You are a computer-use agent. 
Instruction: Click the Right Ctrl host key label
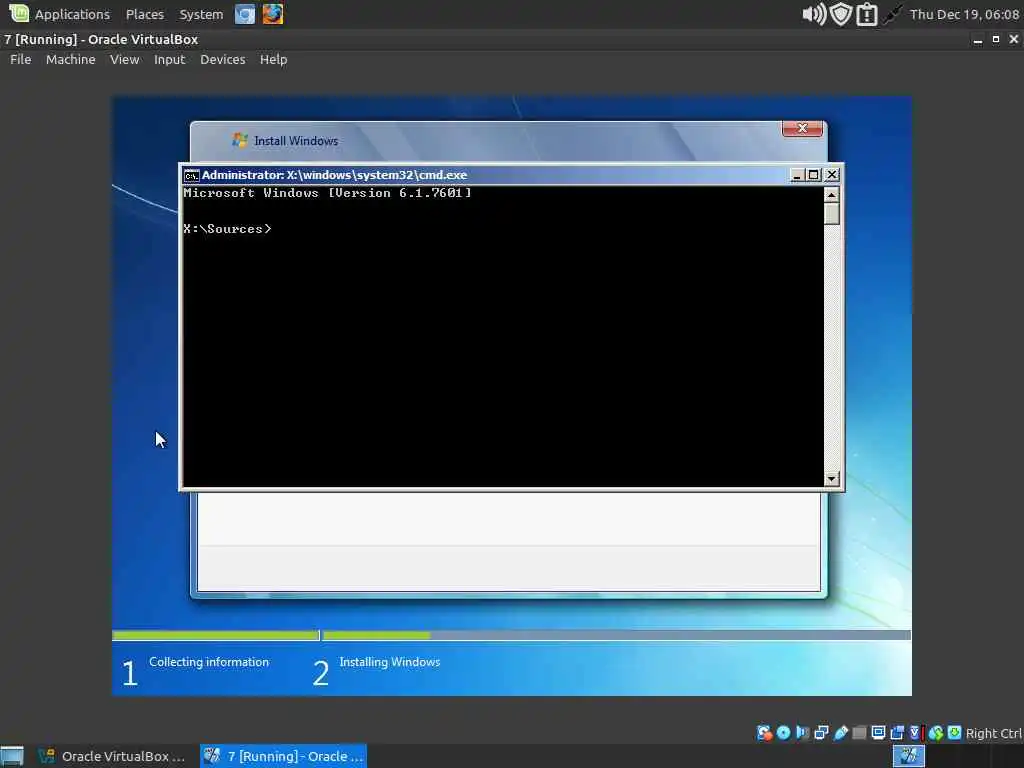tap(993, 733)
